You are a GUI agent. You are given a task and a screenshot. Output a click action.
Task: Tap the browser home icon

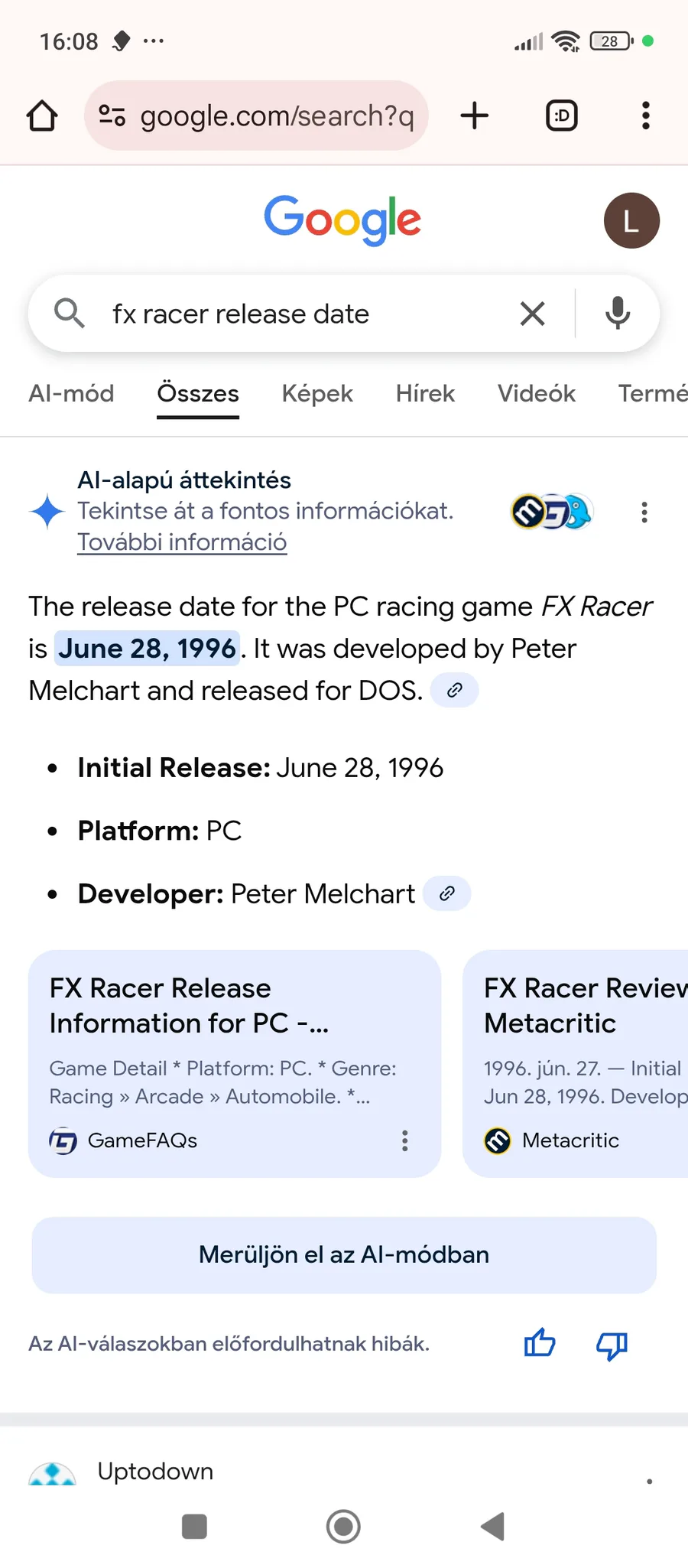[42, 116]
